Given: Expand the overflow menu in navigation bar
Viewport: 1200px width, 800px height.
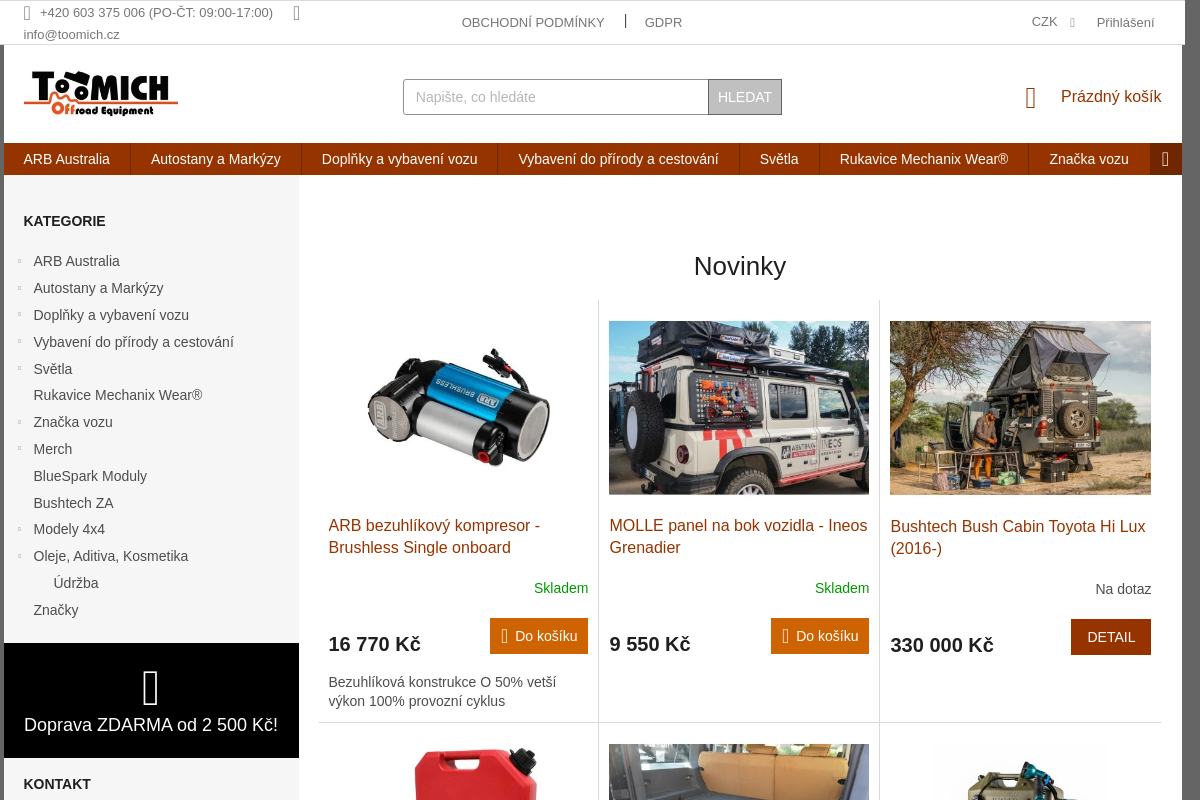Looking at the screenshot, I should click(x=1165, y=159).
